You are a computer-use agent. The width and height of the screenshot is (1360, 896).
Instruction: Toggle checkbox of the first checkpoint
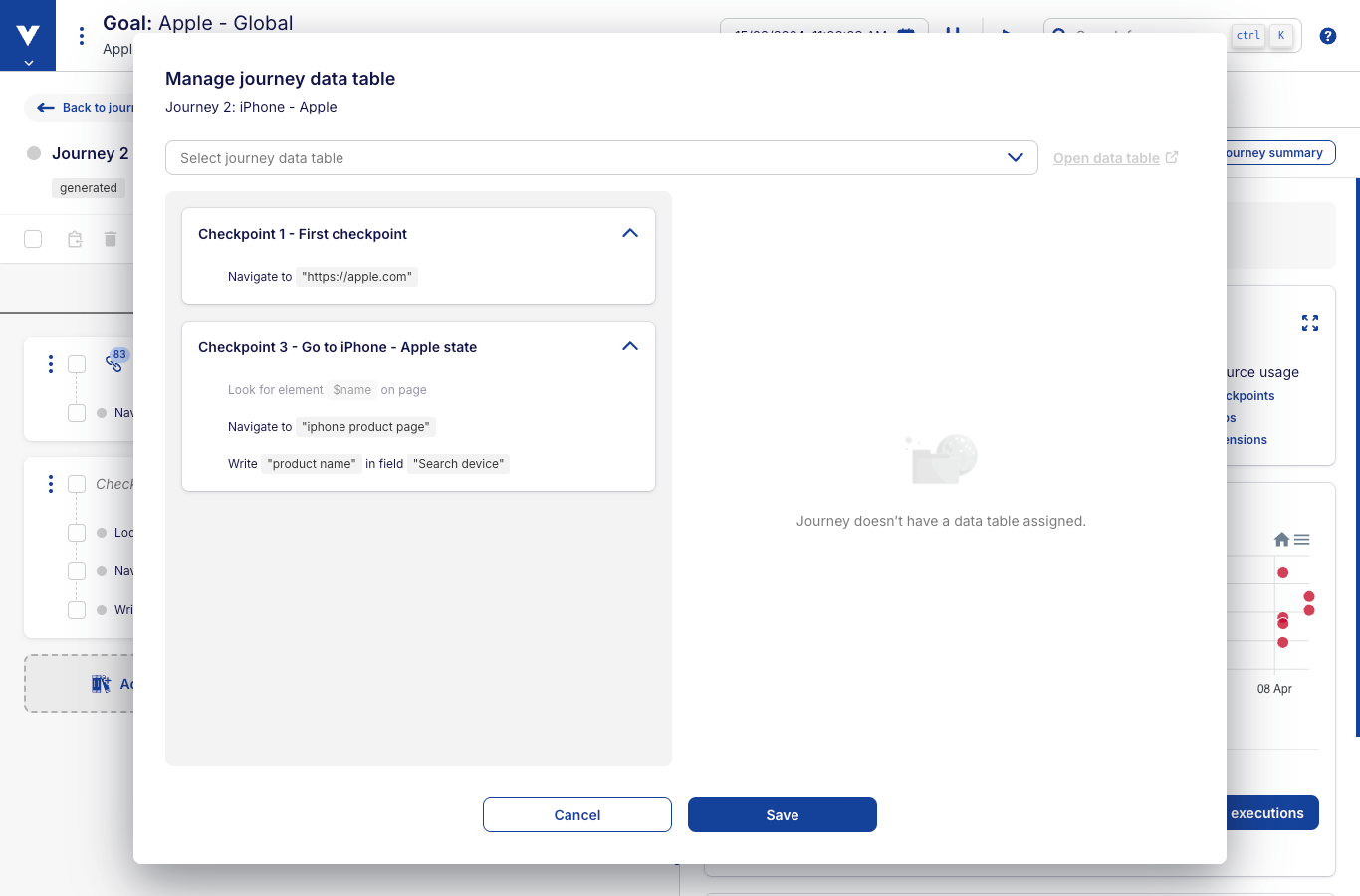click(77, 364)
